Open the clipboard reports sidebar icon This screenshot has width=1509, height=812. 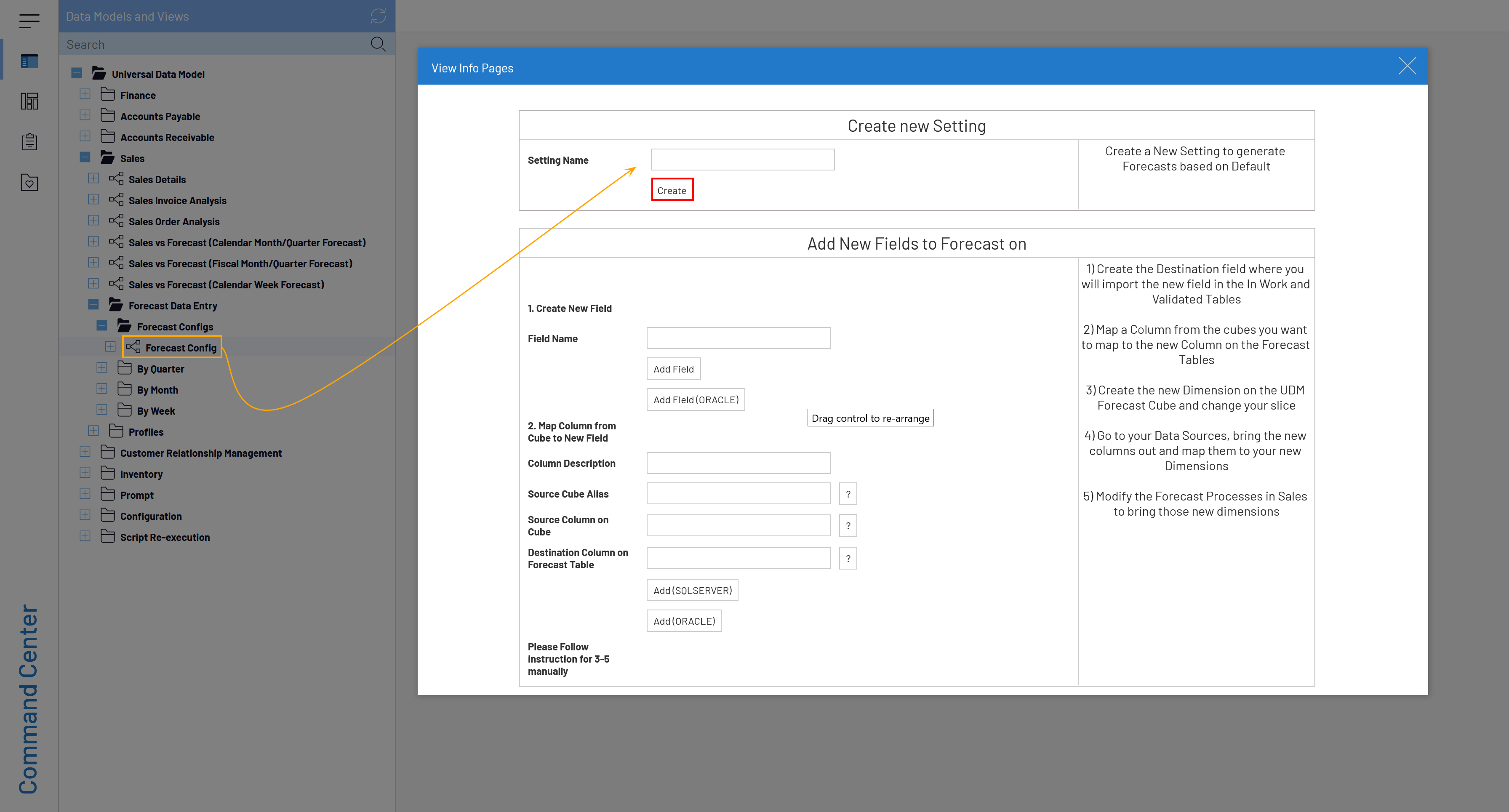pyautogui.click(x=29, y=142)
